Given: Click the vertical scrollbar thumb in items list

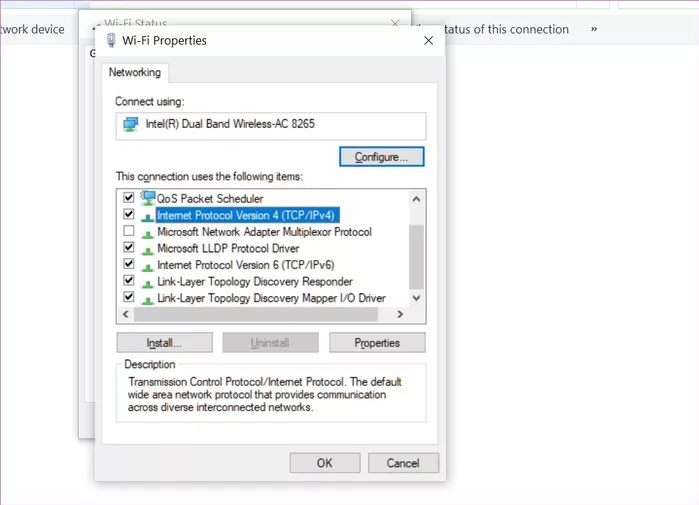Looking at the screenshot, I should tap(416, 257).
